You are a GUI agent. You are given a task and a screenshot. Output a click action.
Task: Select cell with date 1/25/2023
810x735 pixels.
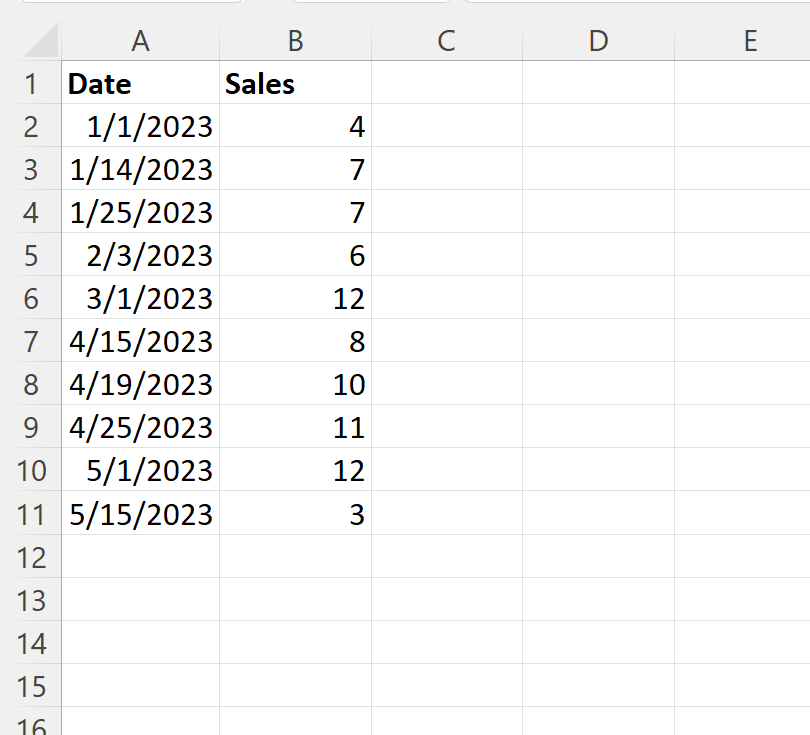[141, 211]
